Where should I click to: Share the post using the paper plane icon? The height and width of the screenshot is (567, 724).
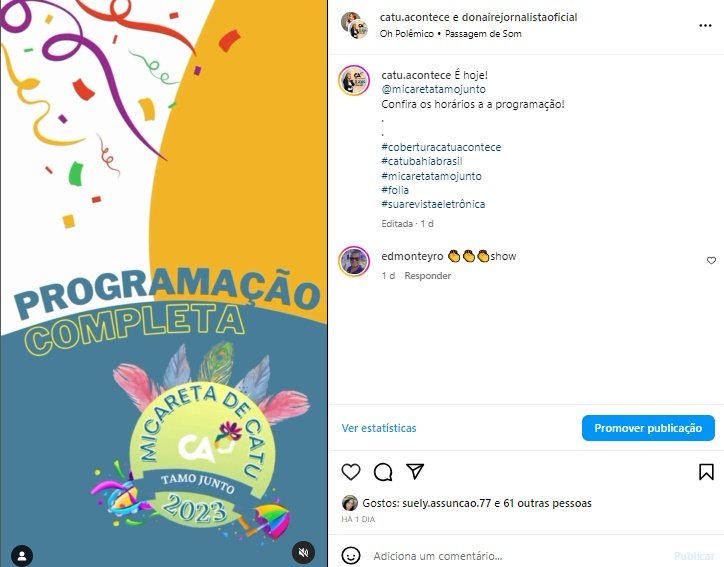[415, 471]
